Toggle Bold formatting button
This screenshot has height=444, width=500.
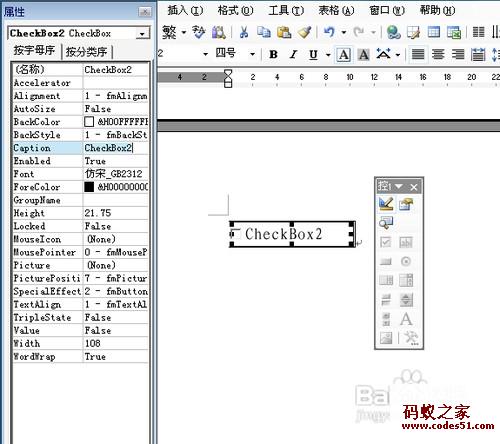click(273, 54)
